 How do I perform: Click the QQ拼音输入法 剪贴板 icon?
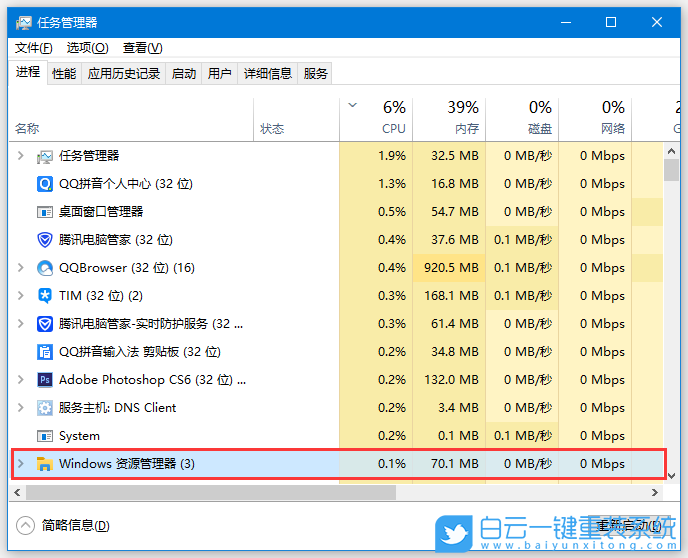(45, 352)
